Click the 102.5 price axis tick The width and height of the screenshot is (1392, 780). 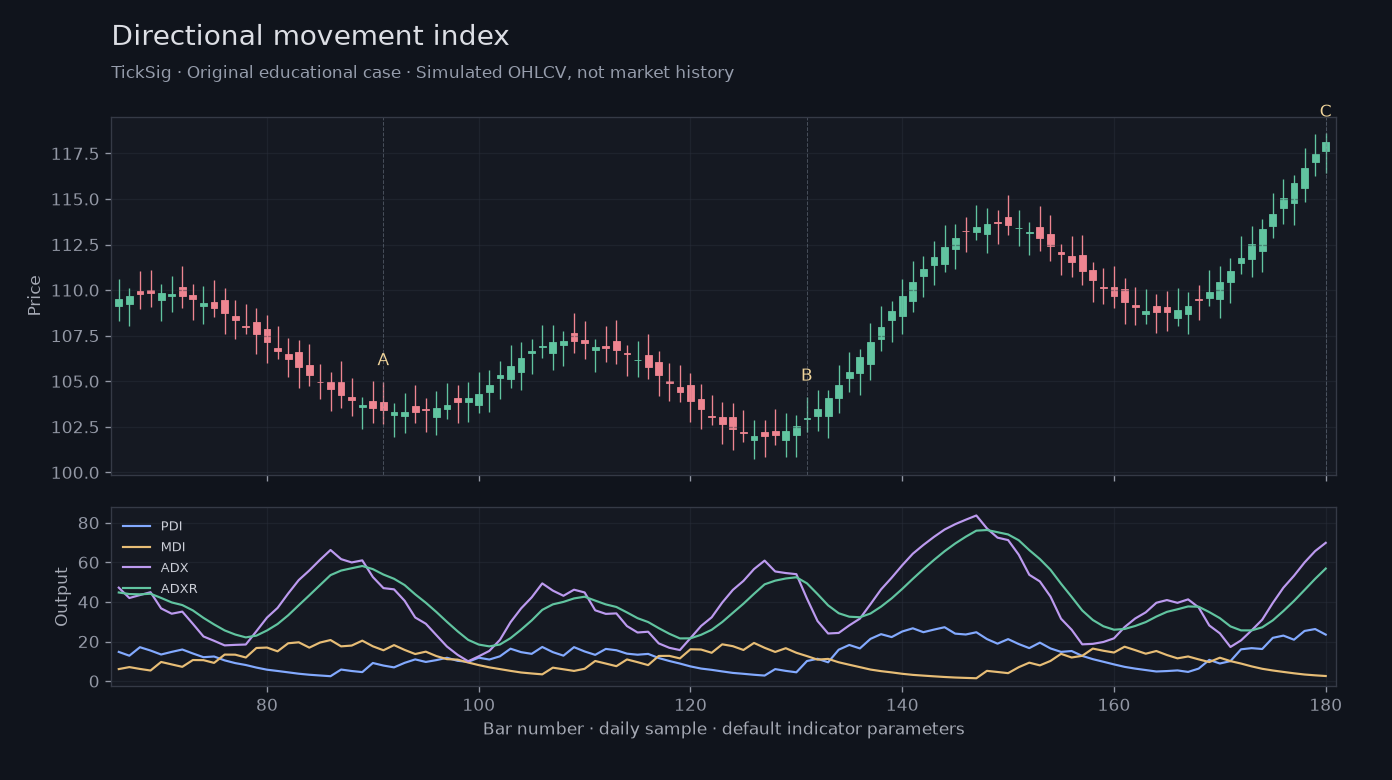[74, 427]
